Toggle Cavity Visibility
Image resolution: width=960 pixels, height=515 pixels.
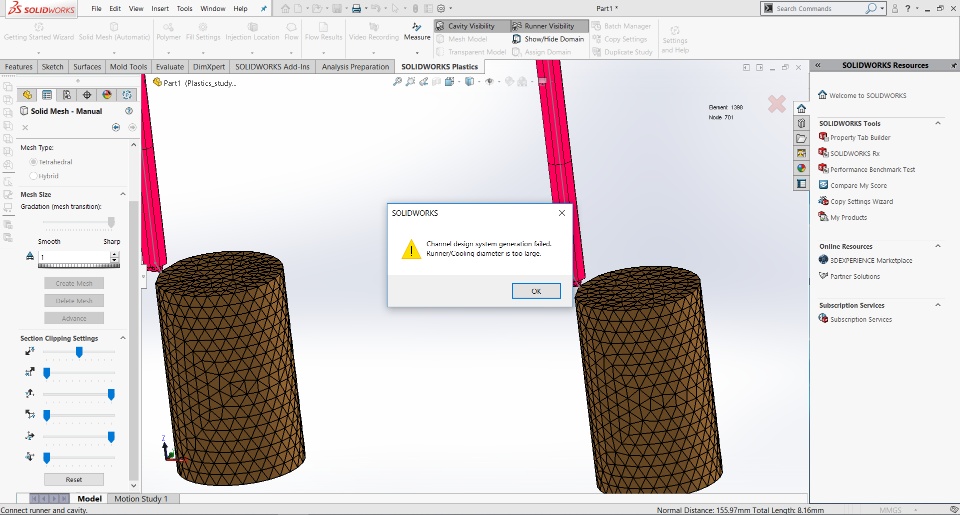(471, 26)
